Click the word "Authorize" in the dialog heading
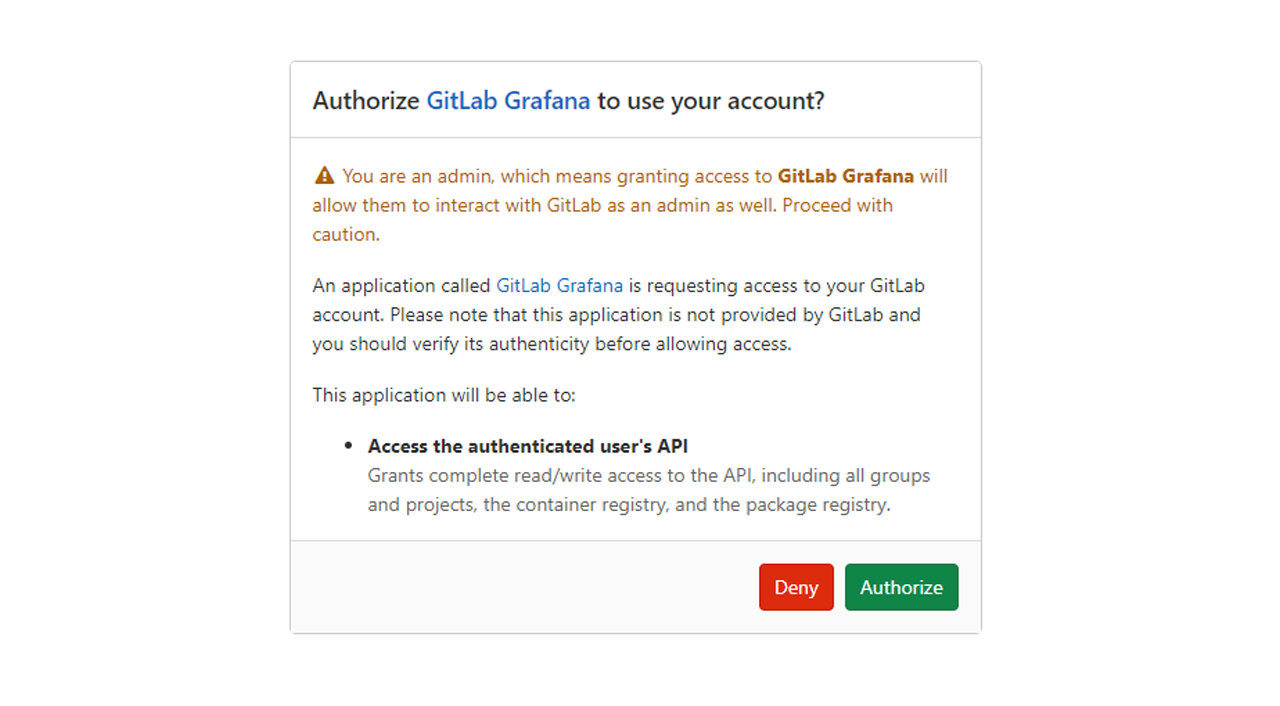Image resolution: width=1280 pixels, height=706 pixels. 366,101
